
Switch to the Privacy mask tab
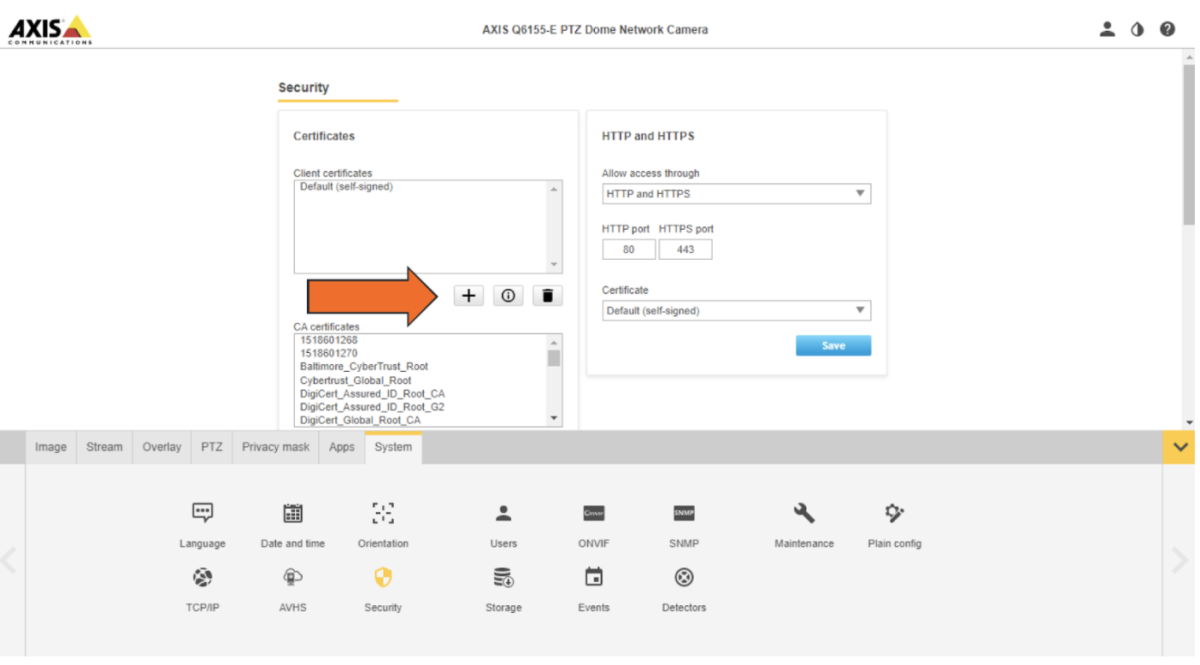[x=274, y=447]
